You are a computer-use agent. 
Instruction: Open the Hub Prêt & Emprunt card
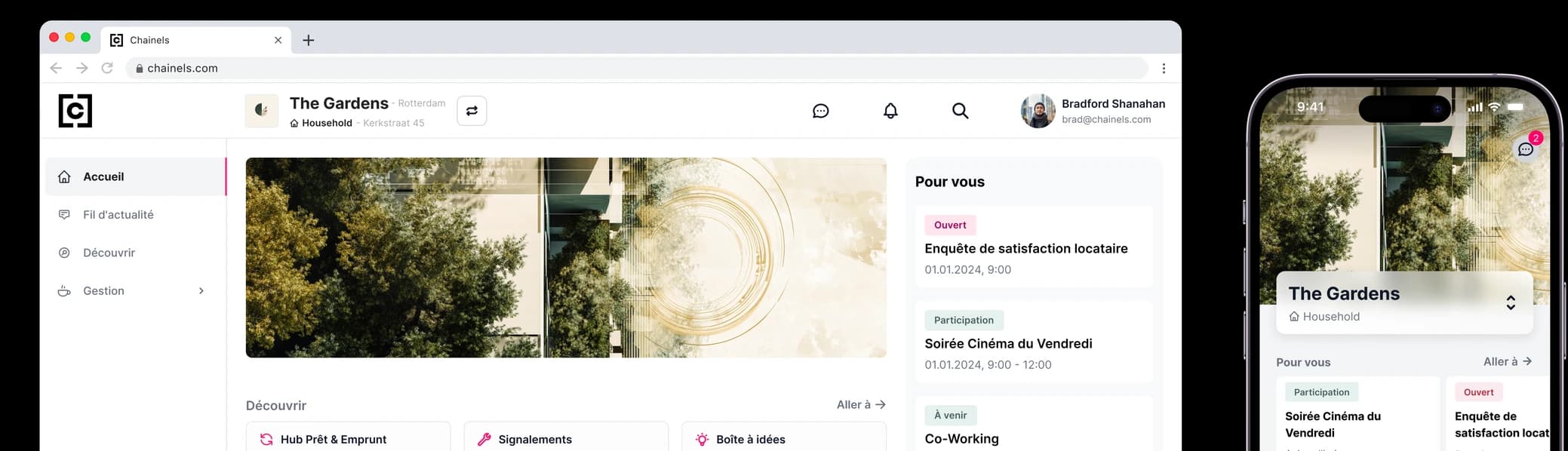[349, 437]
